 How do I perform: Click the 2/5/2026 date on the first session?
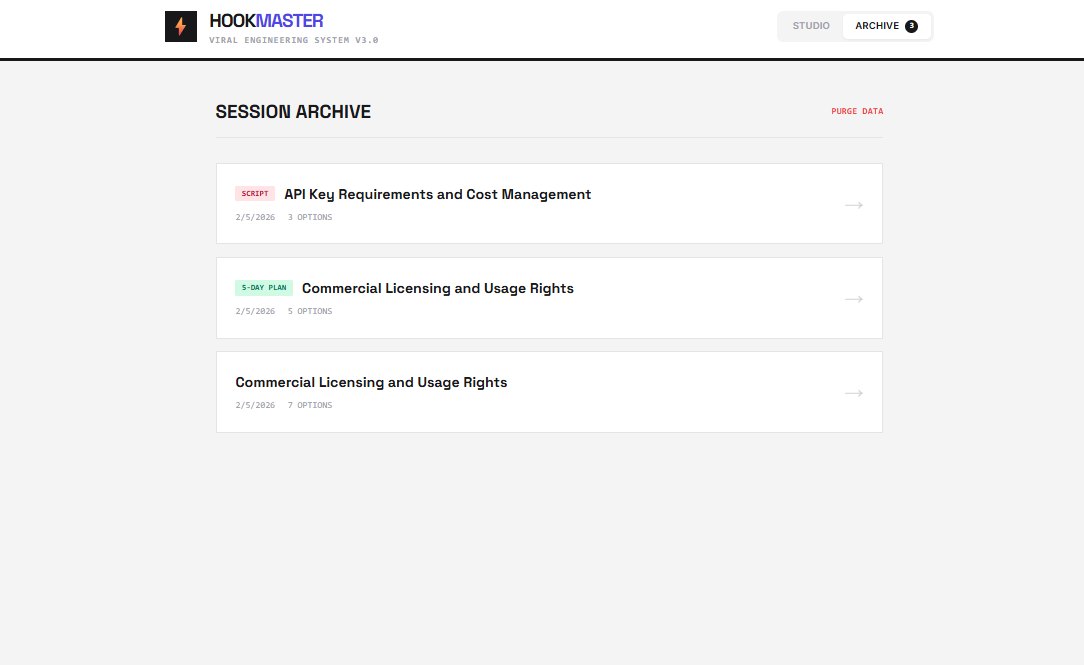[x=255, y=216]
